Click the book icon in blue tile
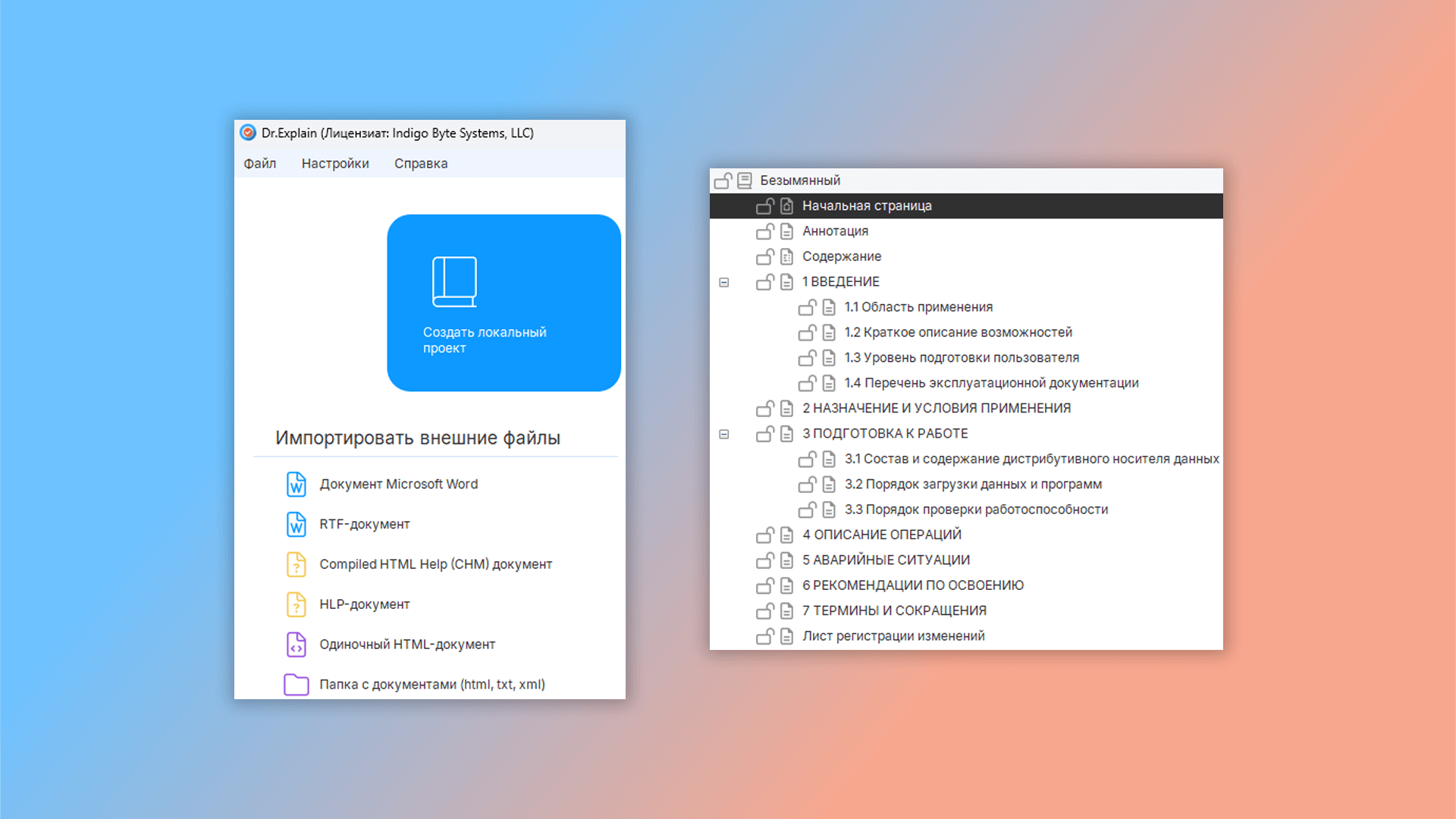 pyautogui.click(x=454, y=282)
